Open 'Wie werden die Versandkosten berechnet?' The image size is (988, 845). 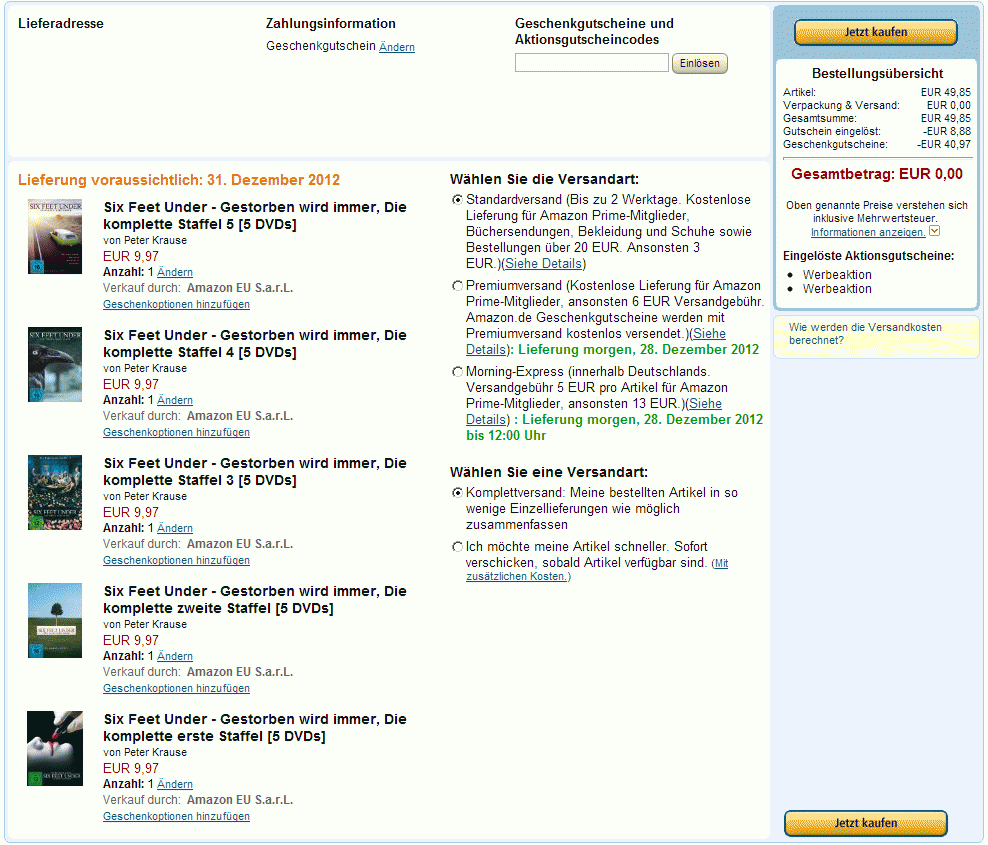[864, 333]
